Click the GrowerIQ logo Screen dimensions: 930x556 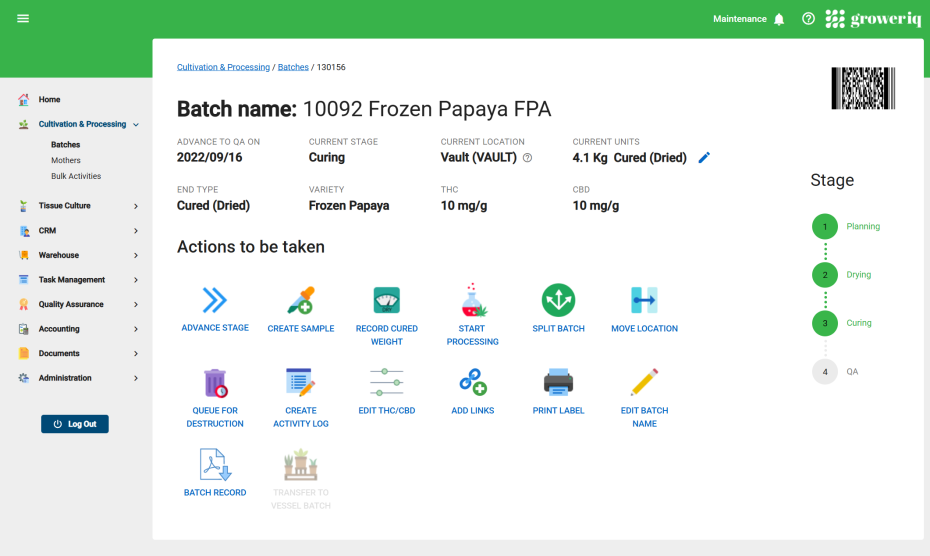click(x=873, y=19)
